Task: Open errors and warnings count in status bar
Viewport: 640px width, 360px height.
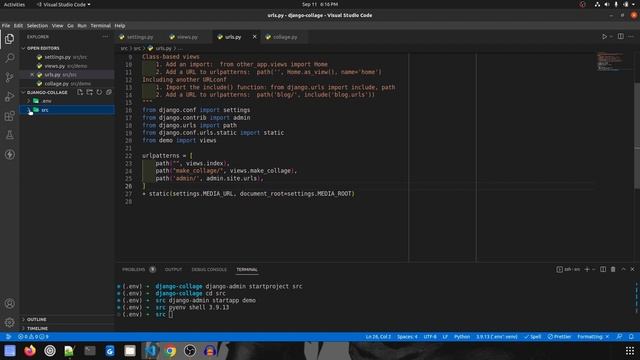Action: (33, 337)
